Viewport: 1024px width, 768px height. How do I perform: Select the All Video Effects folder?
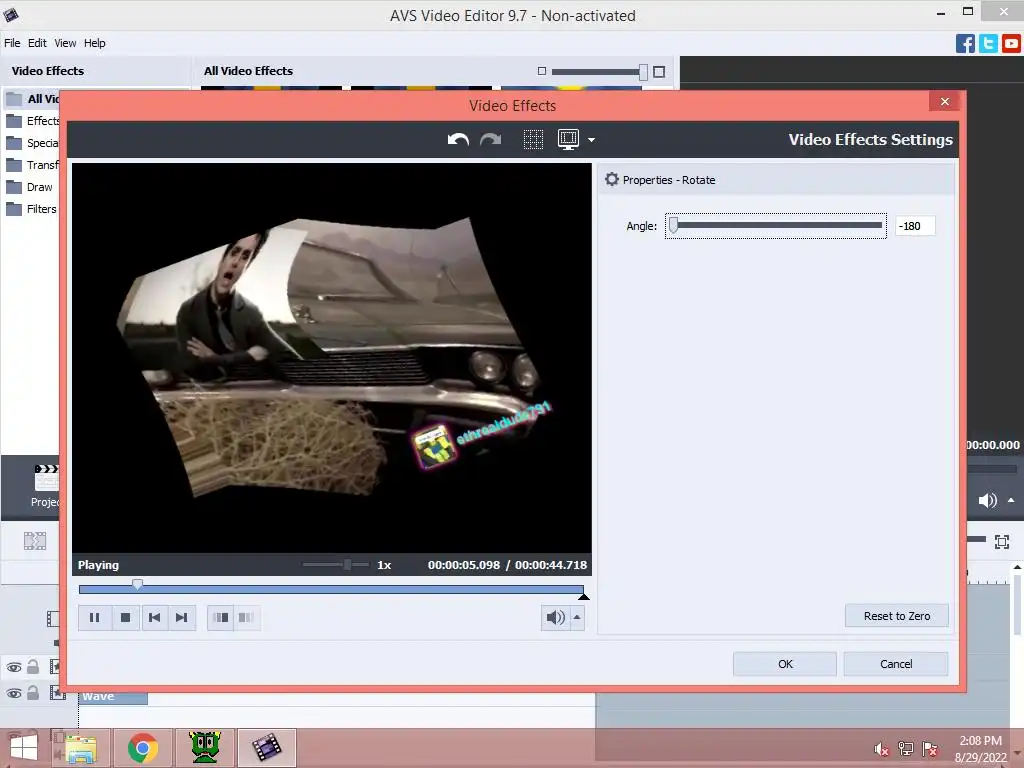click(32, 99)
